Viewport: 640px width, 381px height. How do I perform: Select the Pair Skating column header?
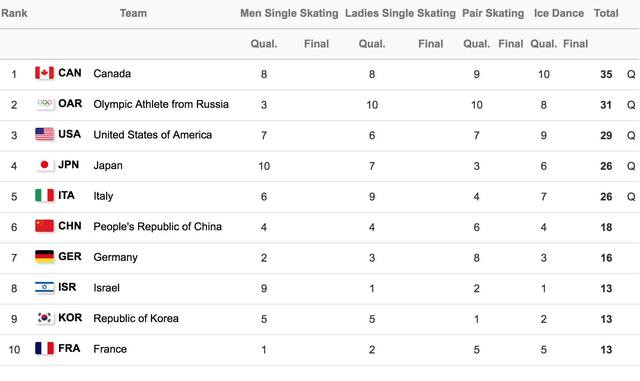(x=493, y=13)
